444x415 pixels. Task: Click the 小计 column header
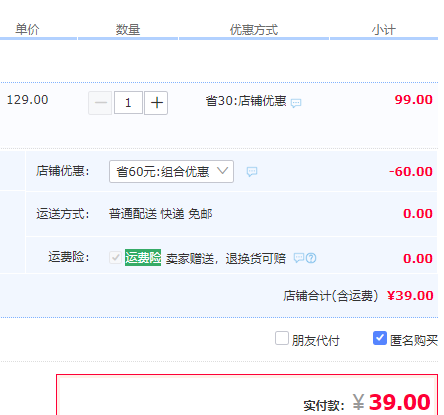tap(384, 30)
